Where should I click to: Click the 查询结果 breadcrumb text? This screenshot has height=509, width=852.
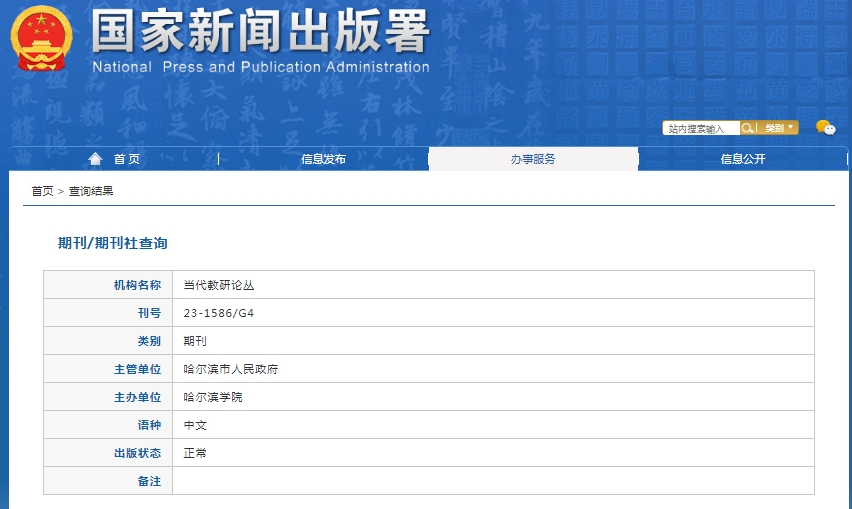(91, 191)
